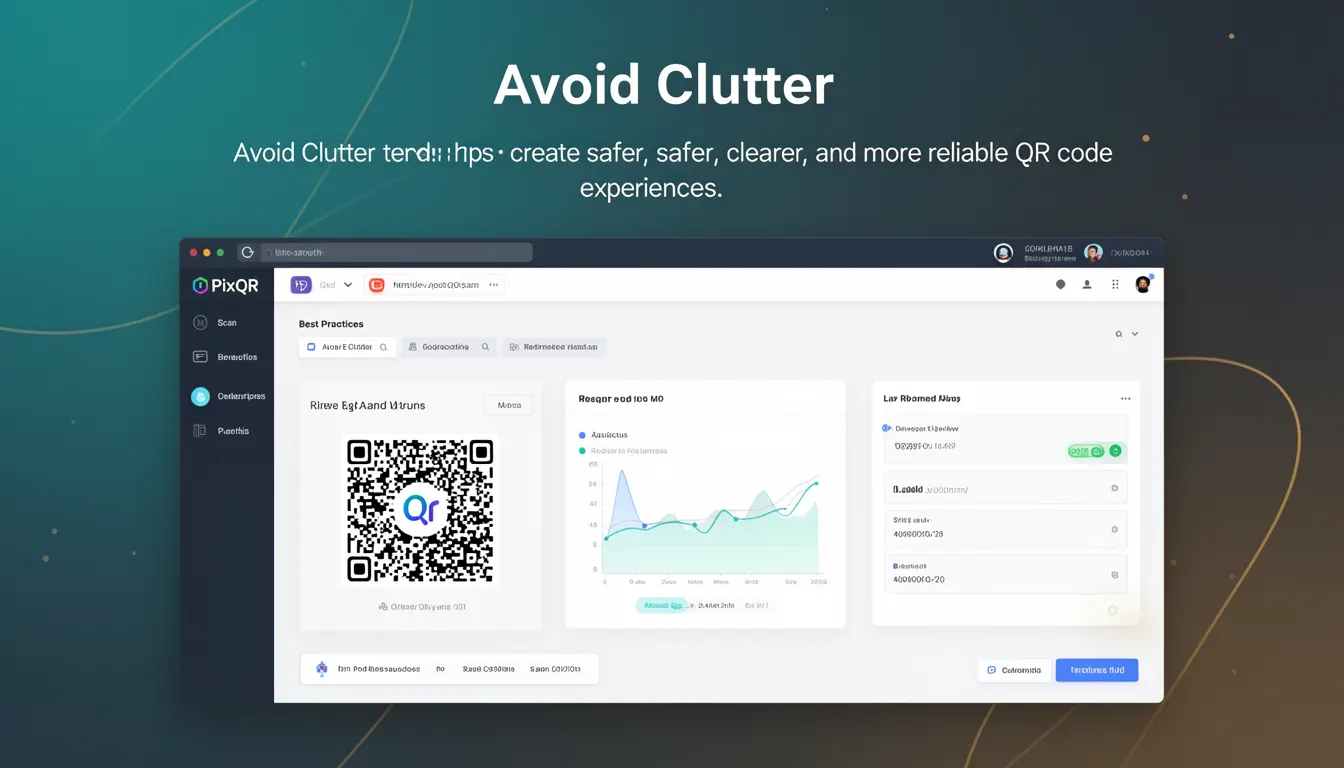Click the browser address bar

[x=396, y=252]
